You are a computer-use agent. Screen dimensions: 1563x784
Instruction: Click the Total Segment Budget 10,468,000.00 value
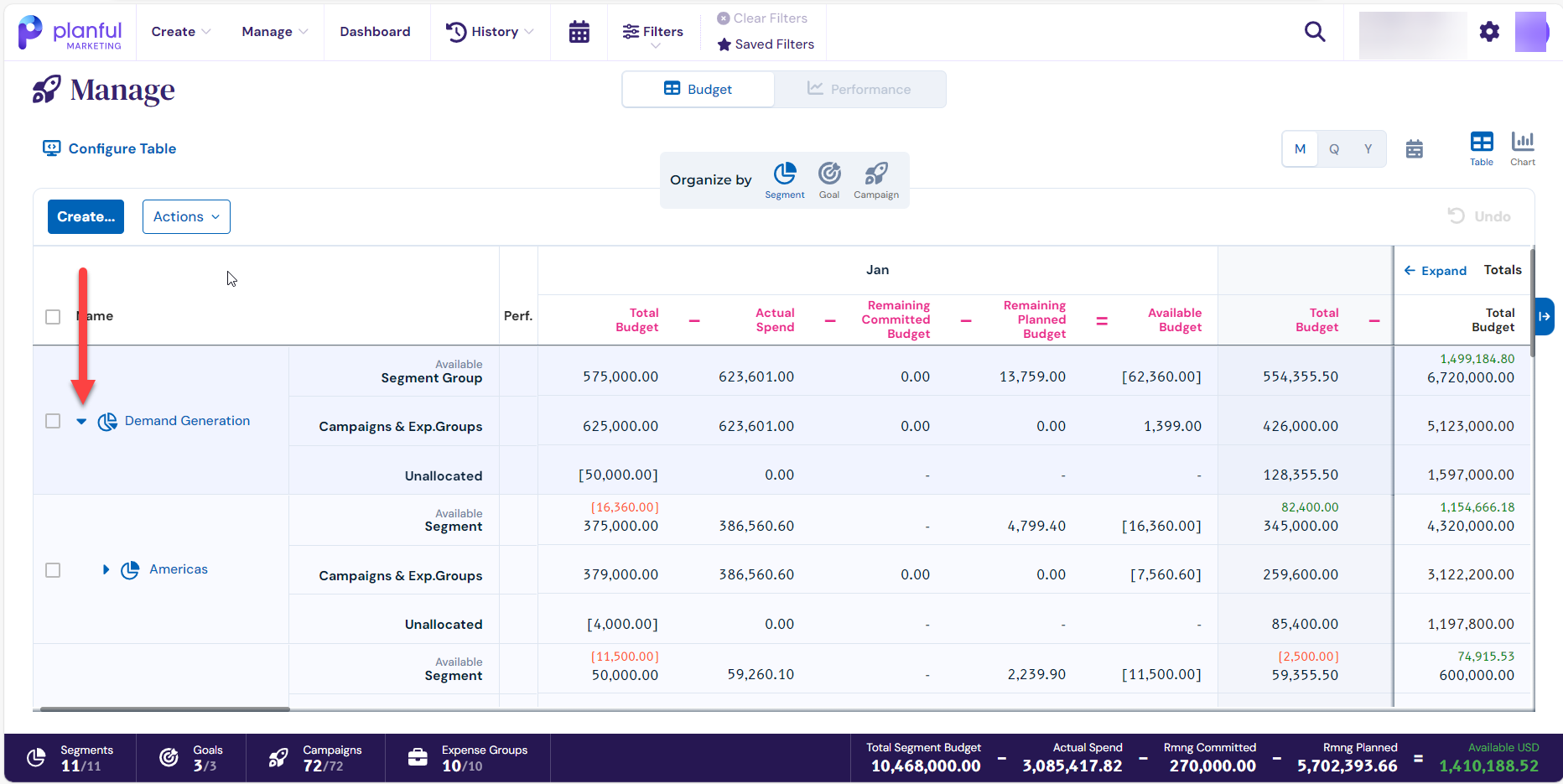click(926, 766)
